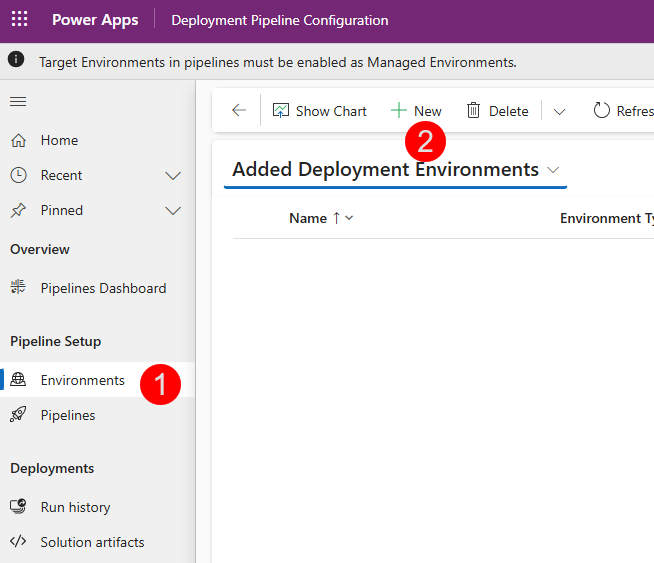Click the back arrow in command bar
This screenshot has height=563, width=654.
(x=238, y=111)
